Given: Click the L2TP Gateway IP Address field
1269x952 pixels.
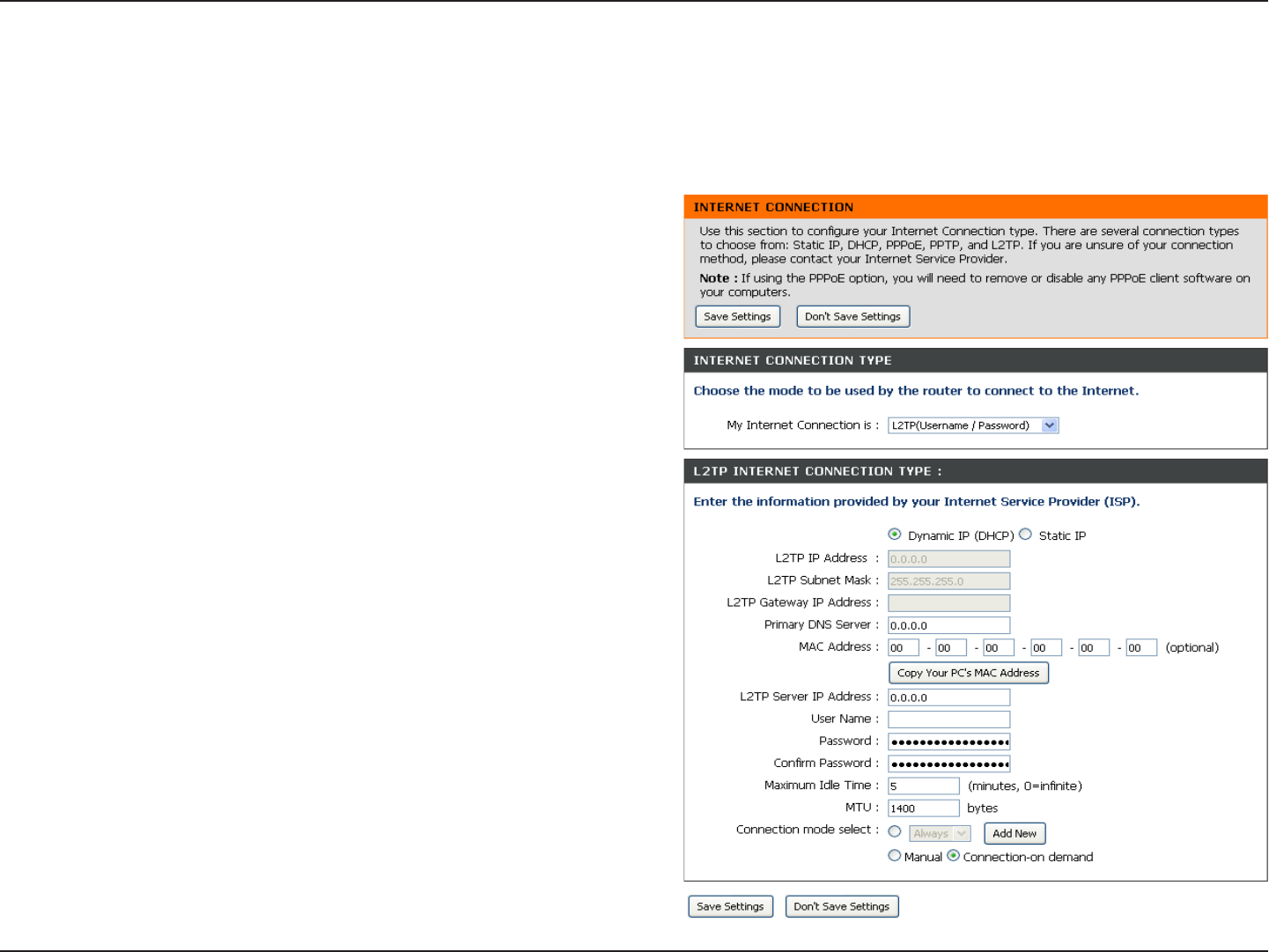Looking at the screenshot, I should [x=949, y=603].
